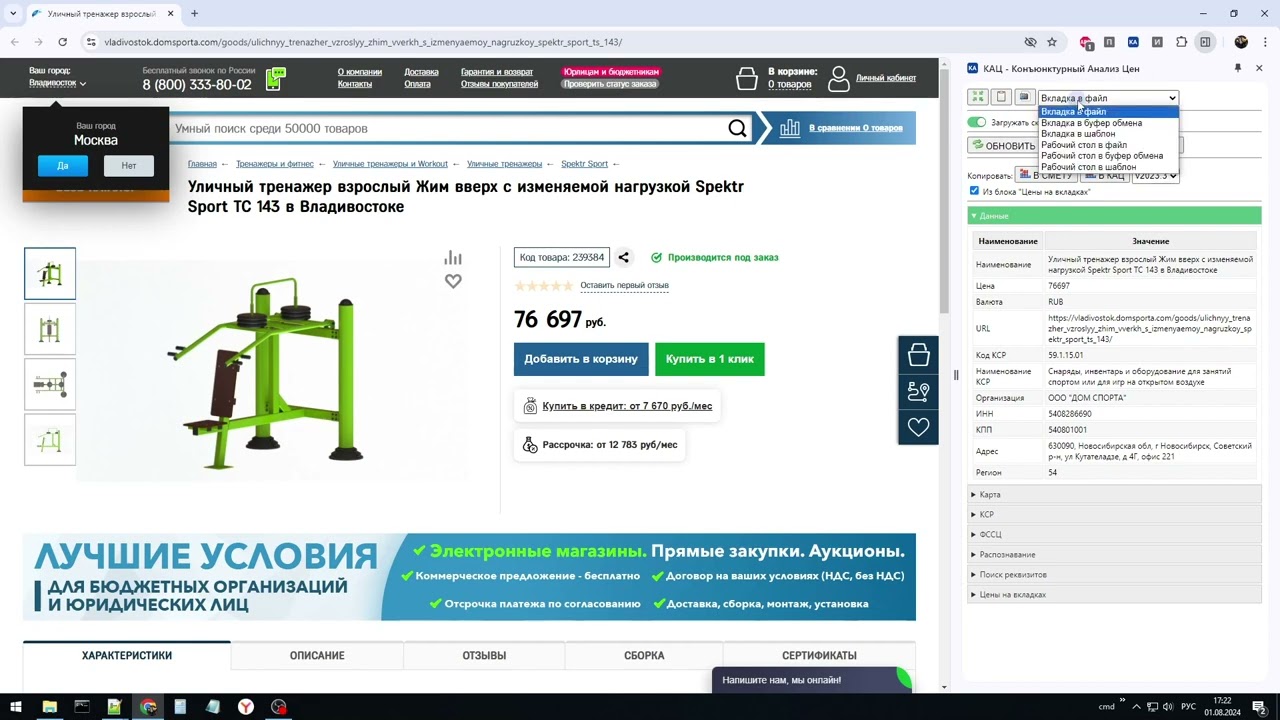Screen dimensions: 1280x720
Task: Share the product via the share icon
Action: click(624, 257)
